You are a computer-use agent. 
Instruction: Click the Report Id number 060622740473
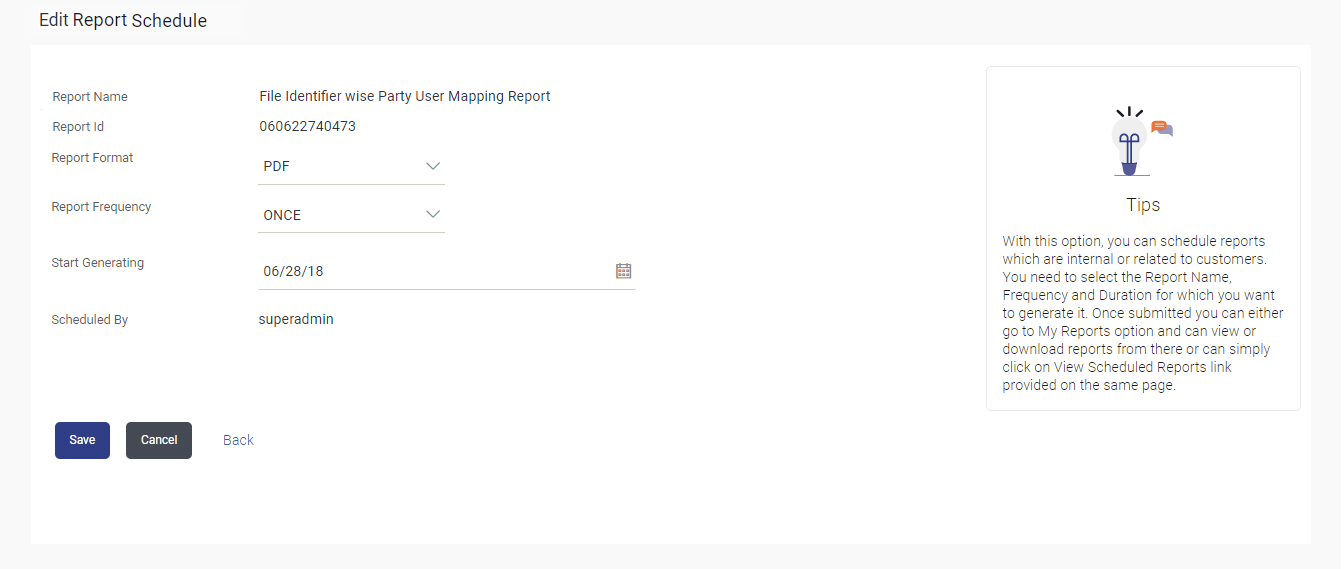point(307,127)
